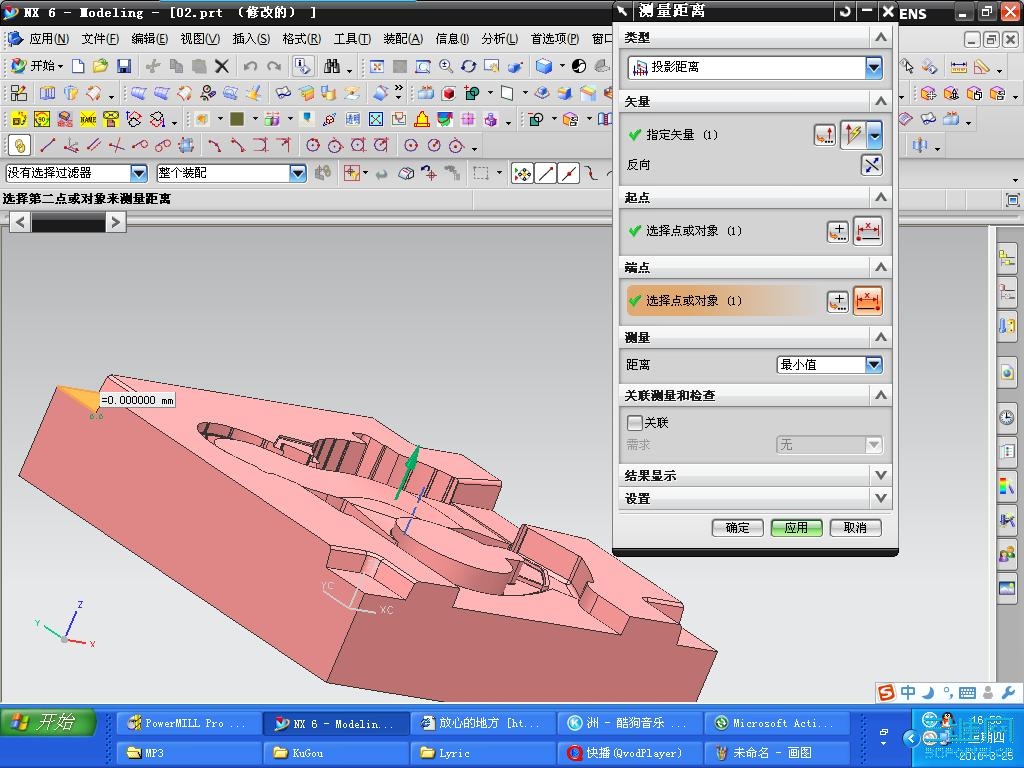Save the part with floppy disk icon
This screenshot has width=1024, height=768.
[x=124, y=66]
